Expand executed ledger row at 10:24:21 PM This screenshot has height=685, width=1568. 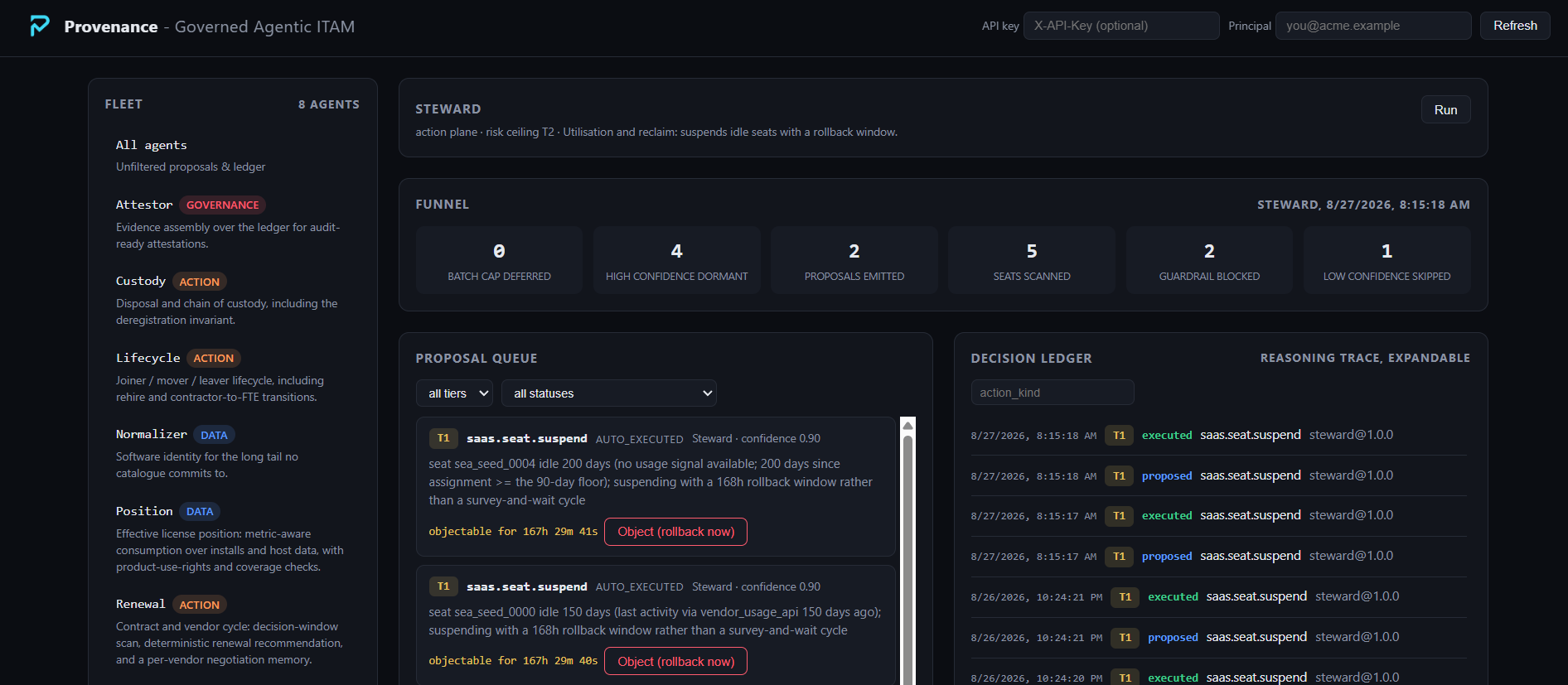1218,596
